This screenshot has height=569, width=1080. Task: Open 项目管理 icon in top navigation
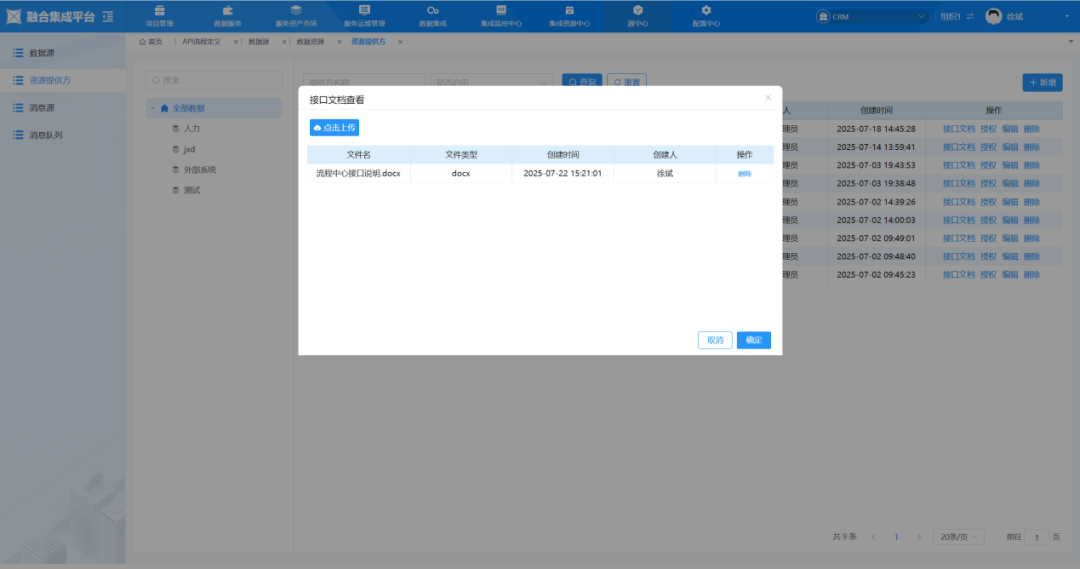click(159, 11)
